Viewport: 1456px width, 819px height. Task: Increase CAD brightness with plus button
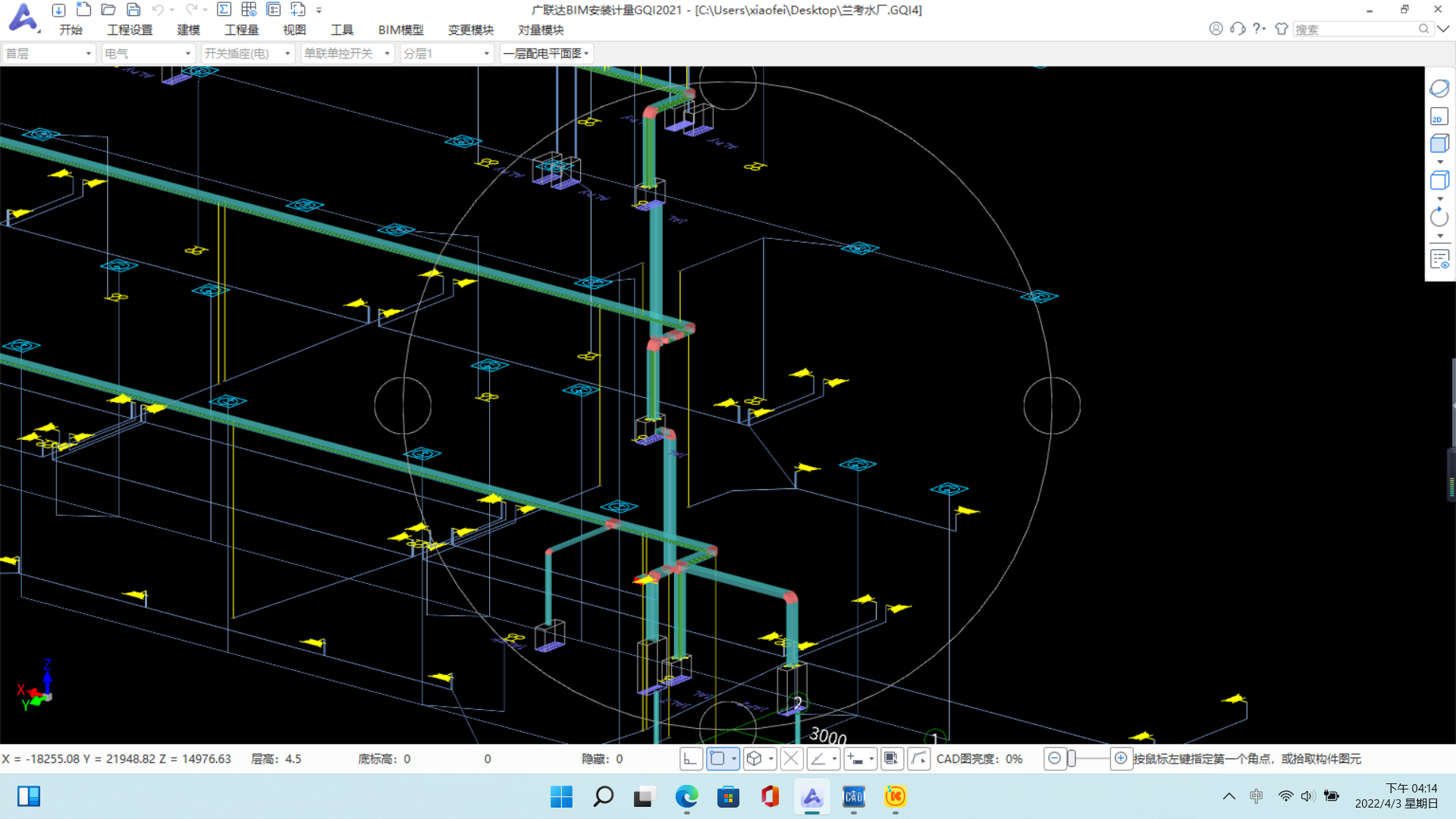point(1121,758)
